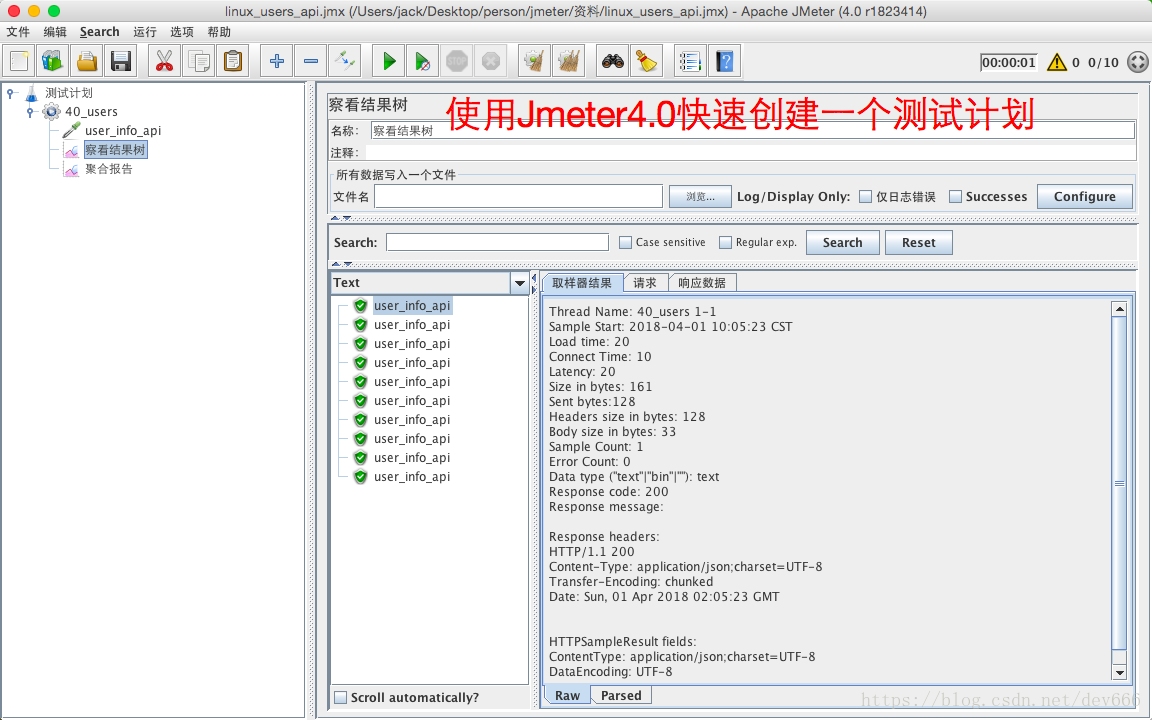Open the Search menu
The height and width of the screenshot is (720, 1152).
click(99, 32)
